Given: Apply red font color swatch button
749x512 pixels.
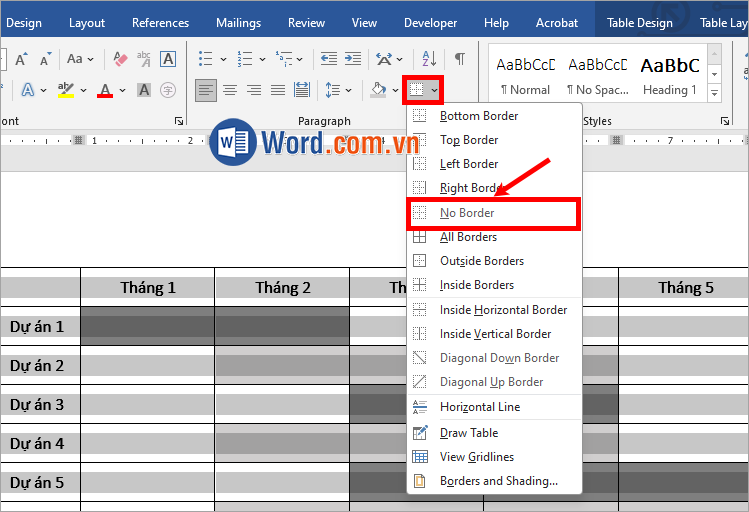Looking at the screenshot, I should pyautogui.click(x=105, y=90).
